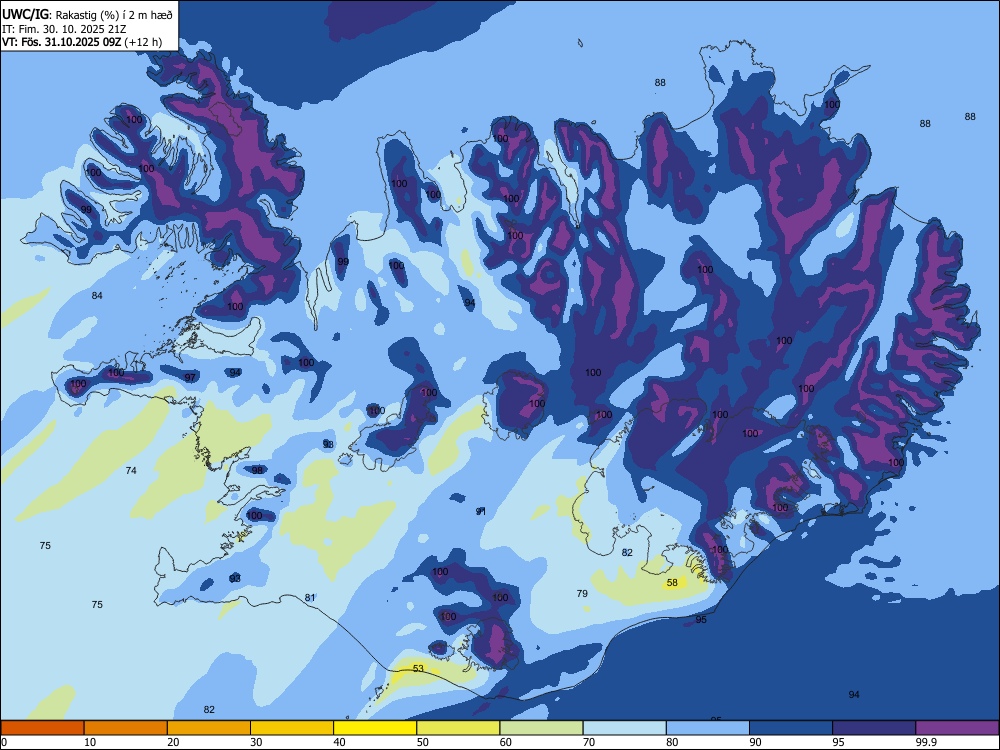The height and width of the screenshot is (750, 1000).
Task: Click the orange 10–20 legend swatch
Action: 126,728
